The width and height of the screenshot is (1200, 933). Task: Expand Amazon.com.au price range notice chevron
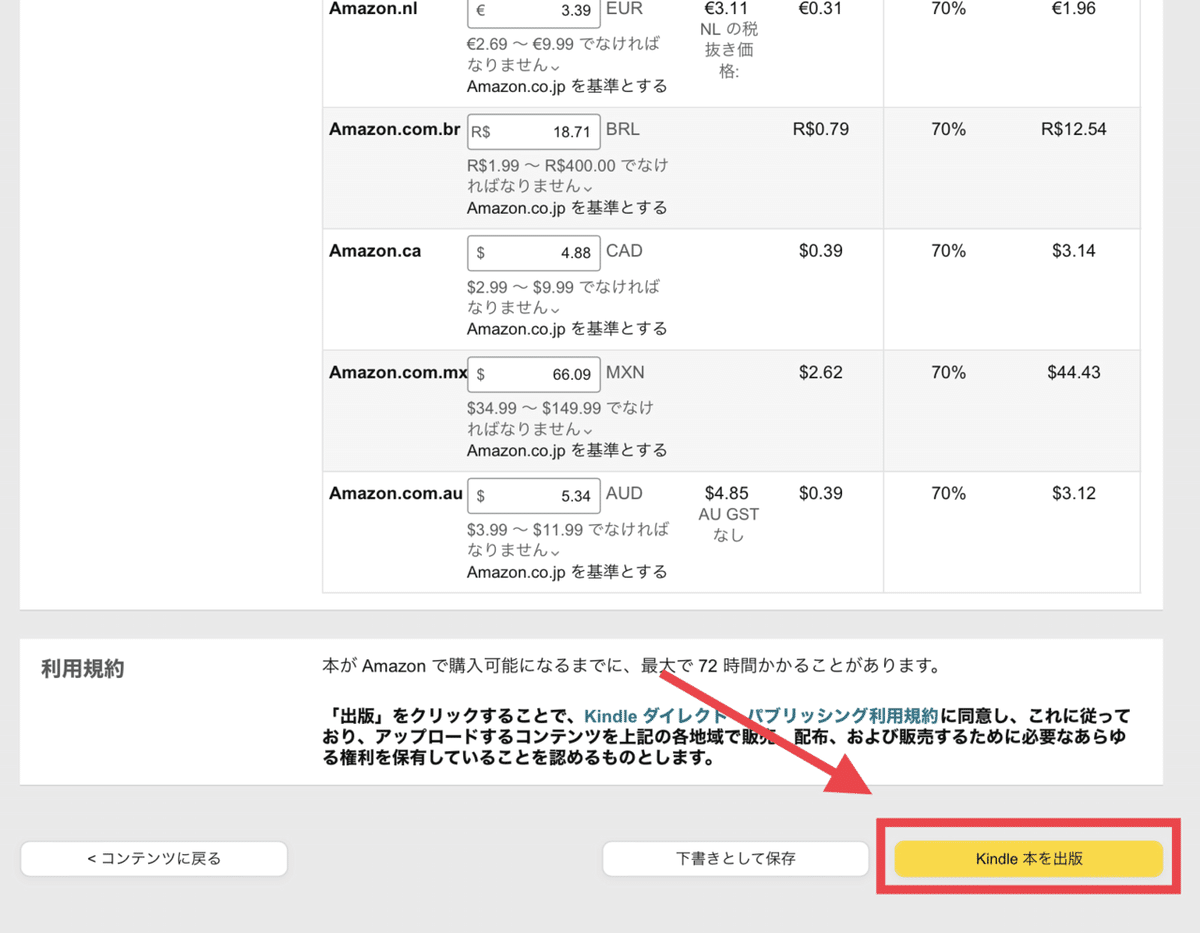555,552
